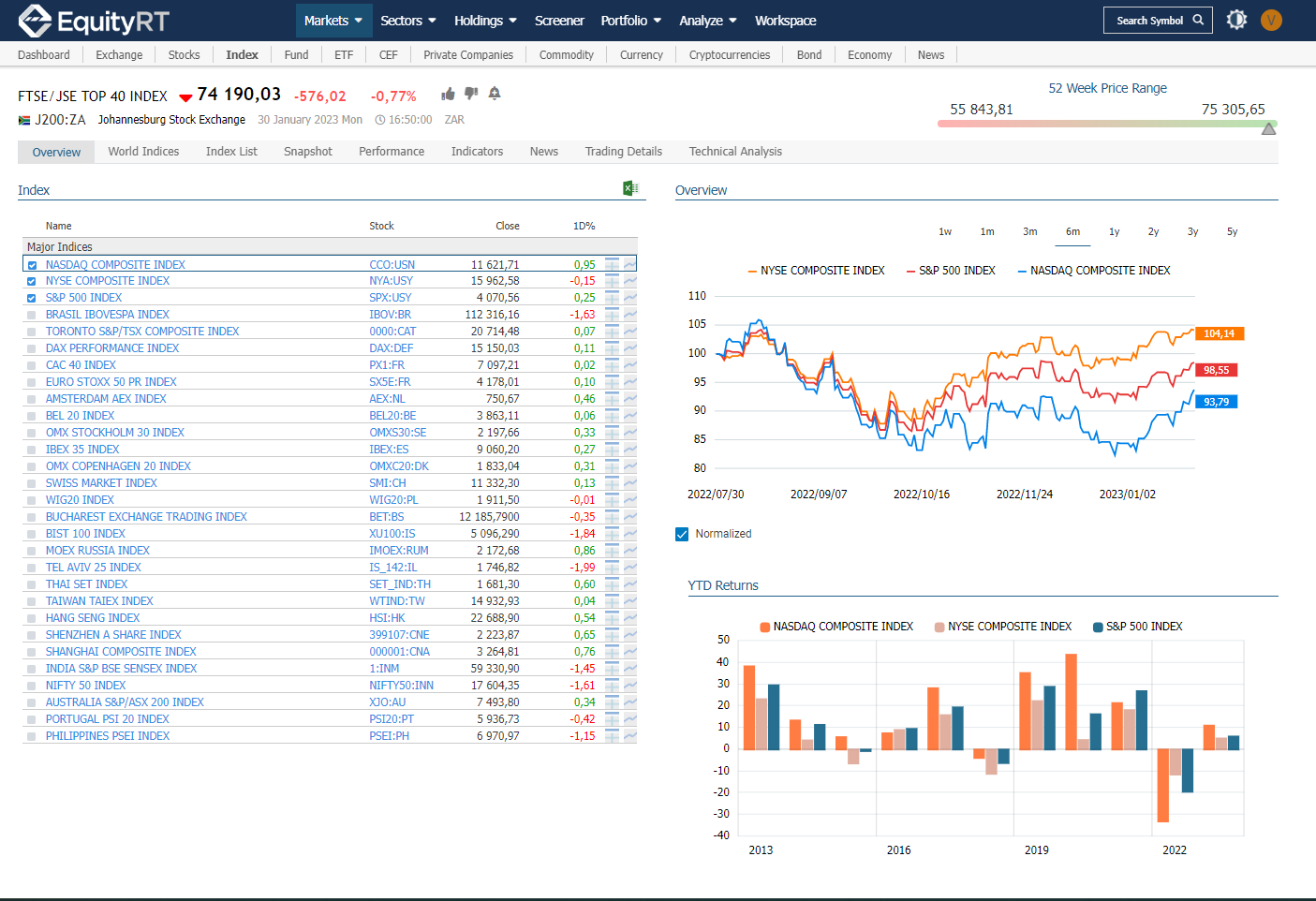Image resolution: width=1316 pixels, height=901 pixels.
Task: Open table icon for IBEX 35 INDEX row
Action: (x=613, y=450)
